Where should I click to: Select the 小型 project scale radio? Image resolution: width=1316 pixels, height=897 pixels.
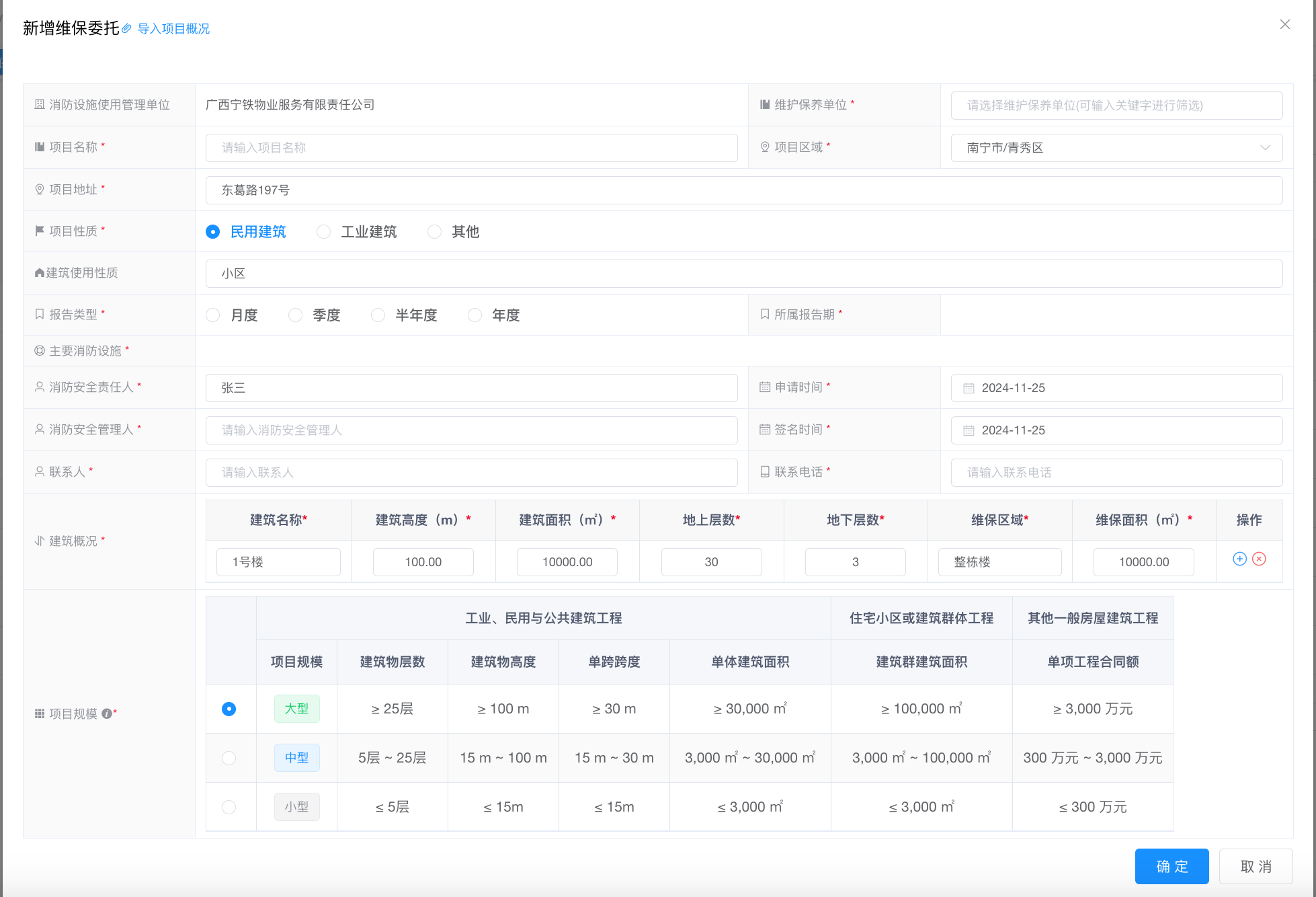(x=229, y=807)
